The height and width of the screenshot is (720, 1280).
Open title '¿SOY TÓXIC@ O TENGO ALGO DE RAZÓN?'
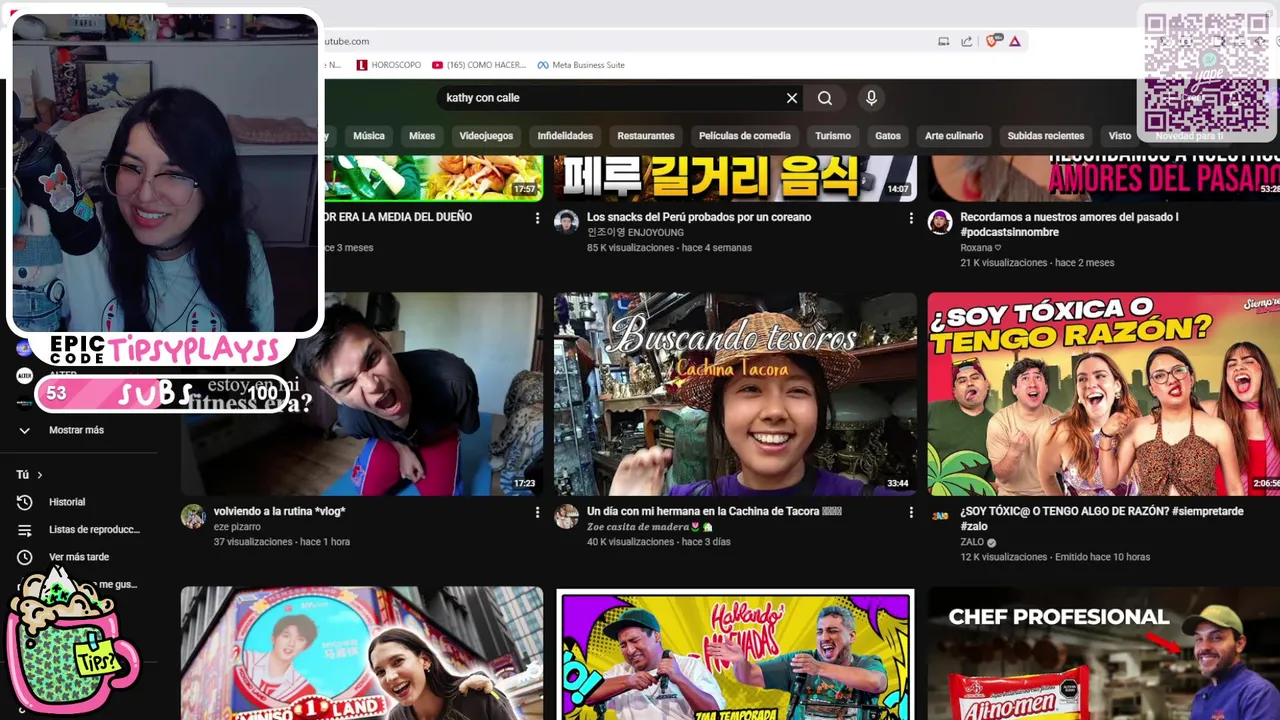[1102, 518]
